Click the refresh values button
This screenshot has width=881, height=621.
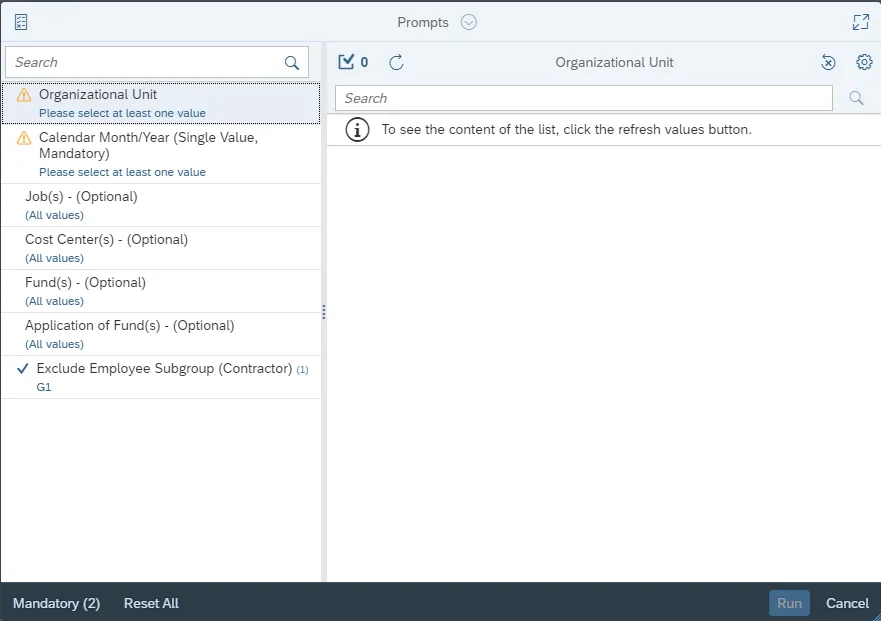(396, 62)
